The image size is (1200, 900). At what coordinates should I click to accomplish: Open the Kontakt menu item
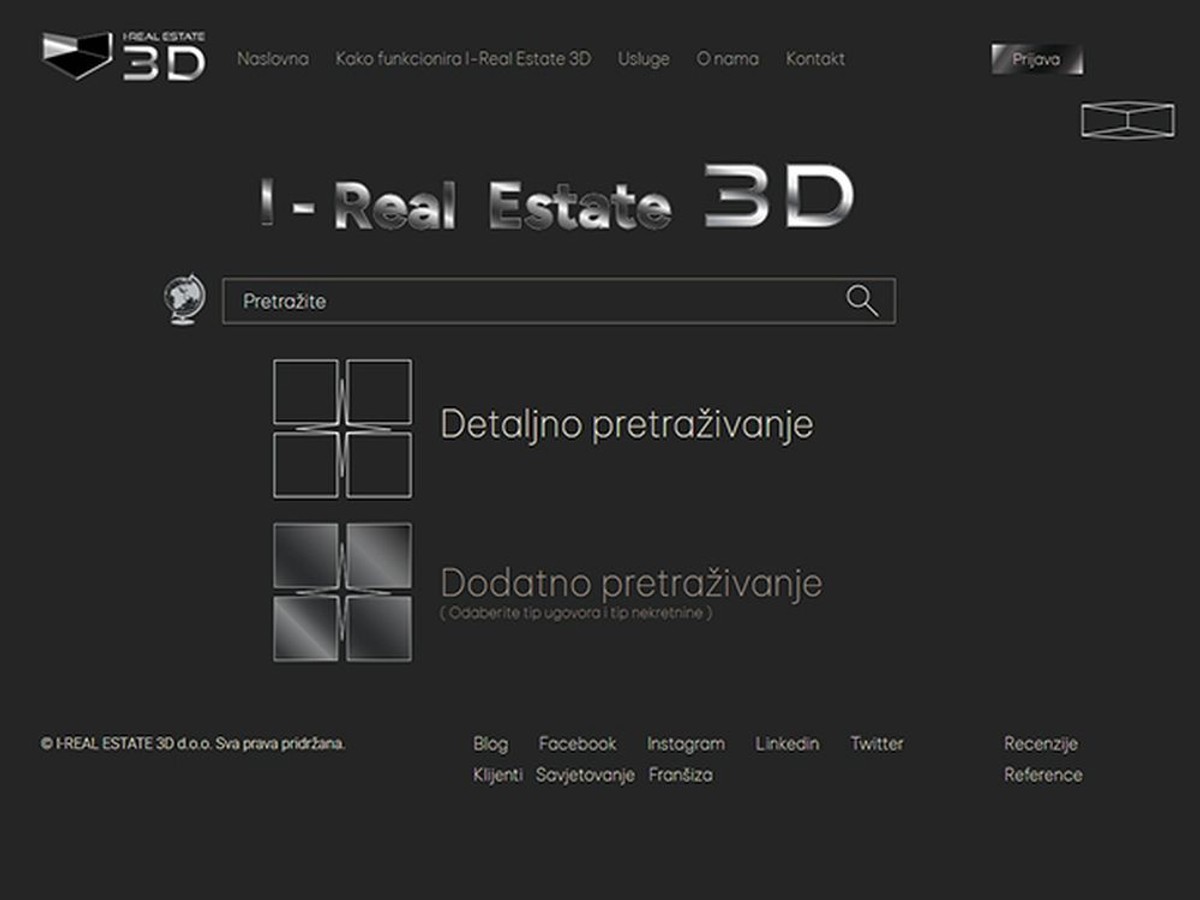click(x=815, y=60)
